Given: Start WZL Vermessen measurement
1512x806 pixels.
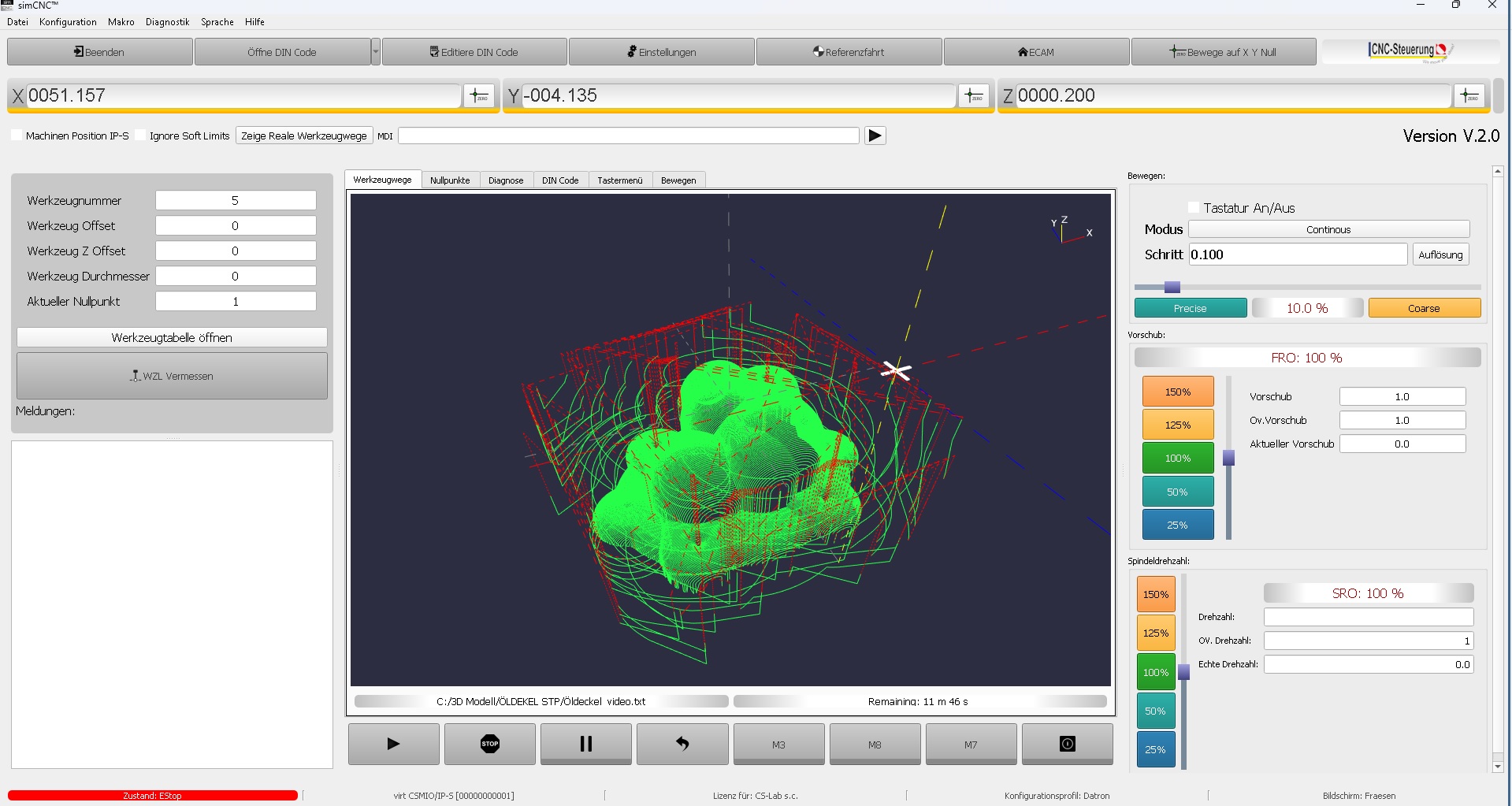Looking at the screenshot, I should click(171, 376).
